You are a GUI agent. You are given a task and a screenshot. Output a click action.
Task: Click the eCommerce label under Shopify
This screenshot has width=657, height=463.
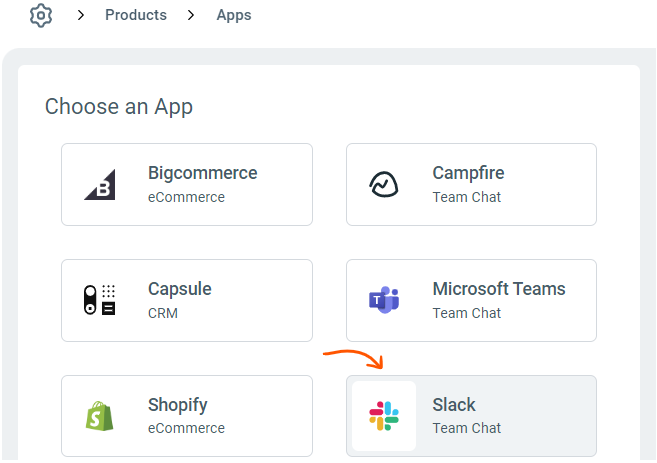tap(186, 429)
